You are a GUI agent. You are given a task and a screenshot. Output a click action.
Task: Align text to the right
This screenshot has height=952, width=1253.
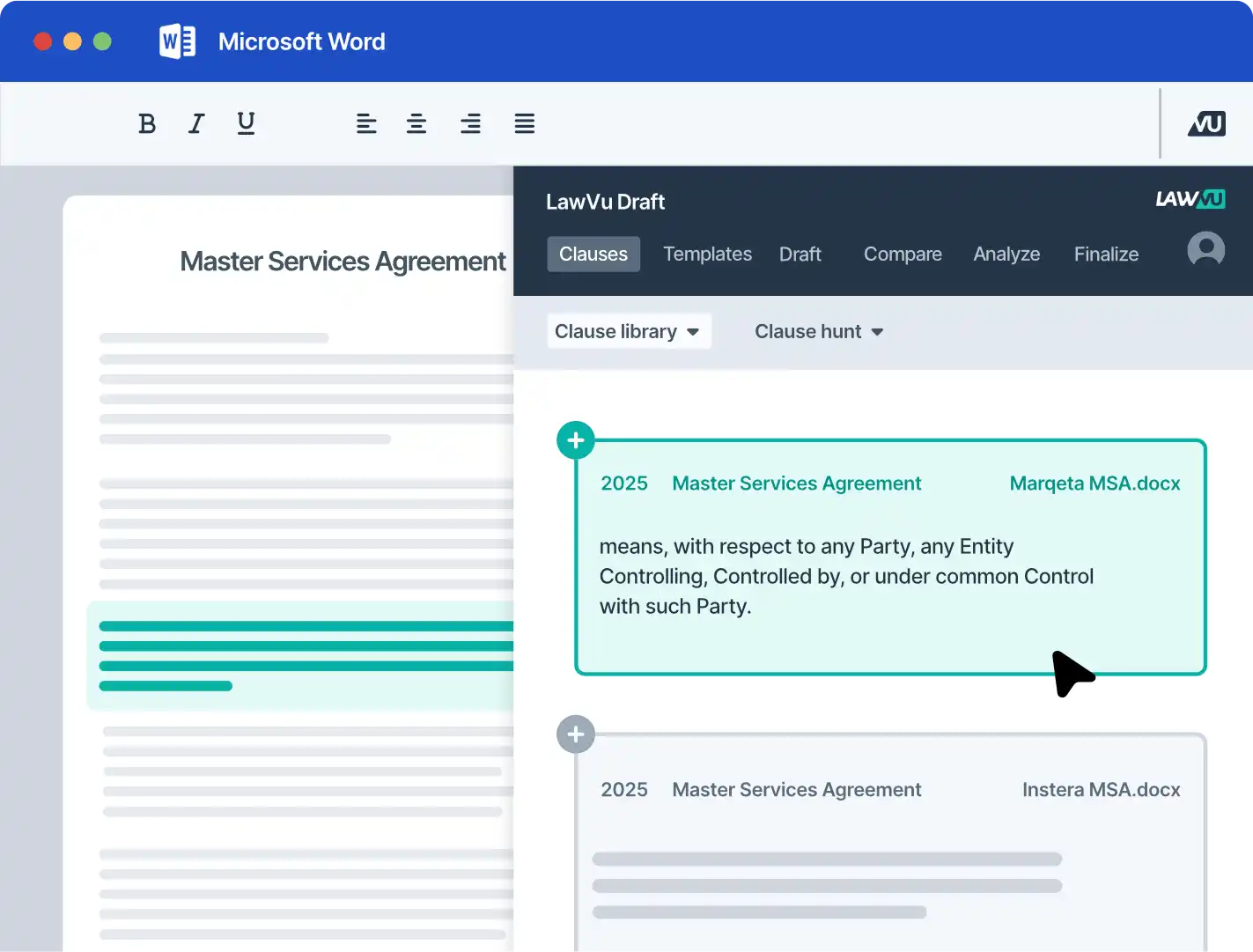[x=470, y=124]
